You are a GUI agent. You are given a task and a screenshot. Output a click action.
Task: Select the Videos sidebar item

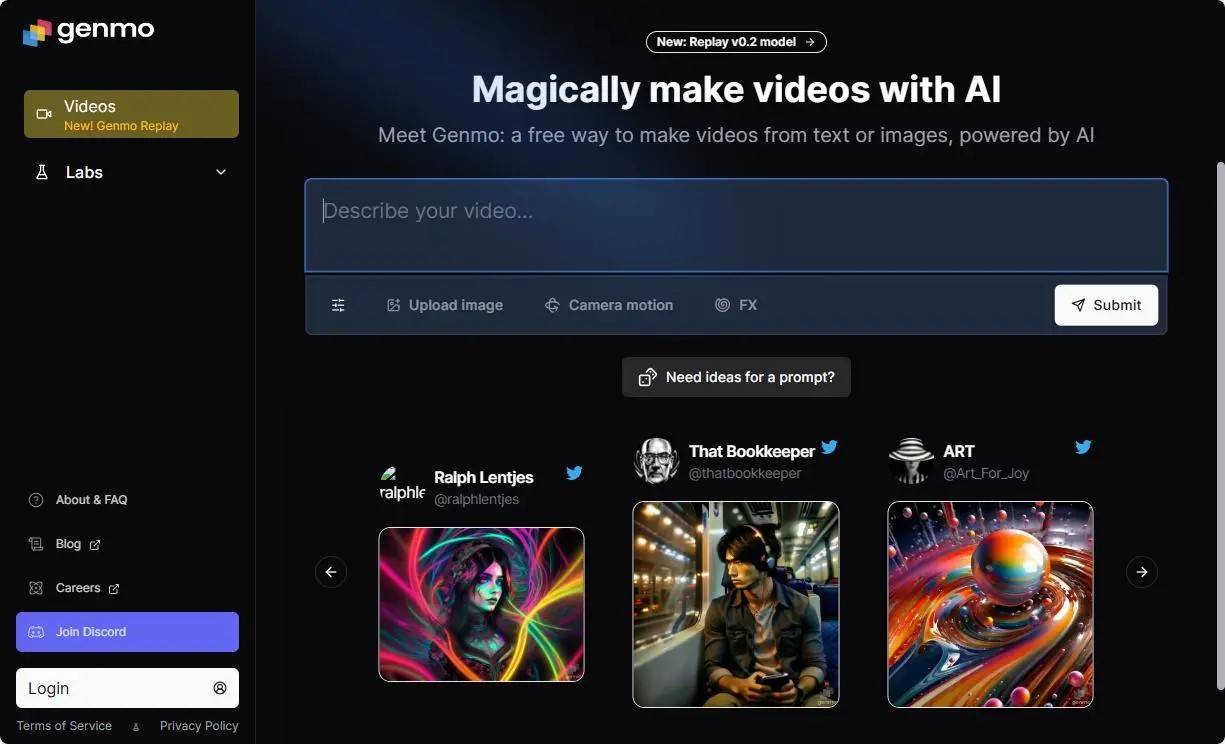(x=131, y=114)
